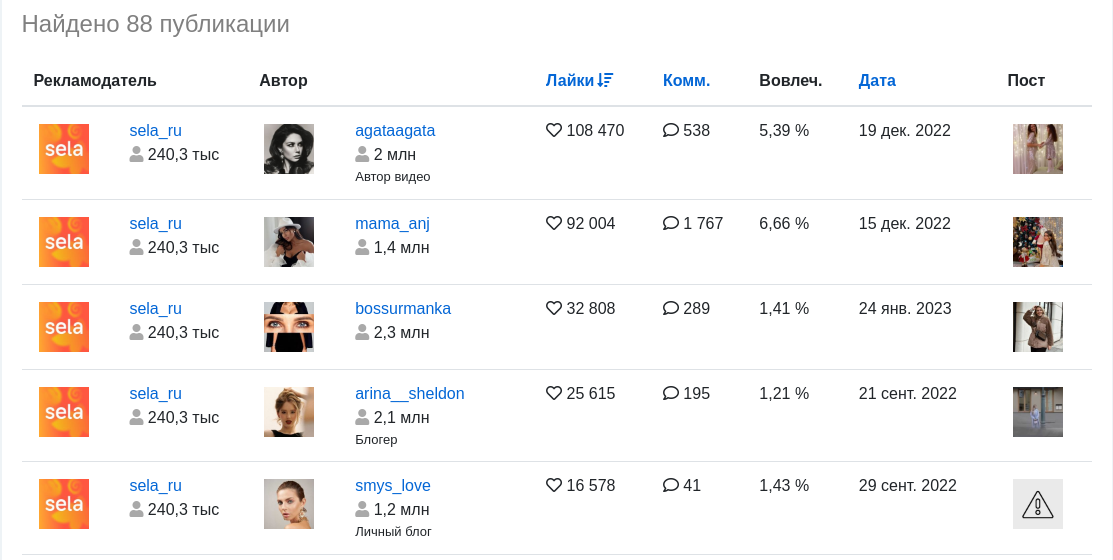Image resolution: width=1113 pixels, height=560 pixels.
Task: Open the warning-icon post for smys_love
Action: (x=1037, y=504)
